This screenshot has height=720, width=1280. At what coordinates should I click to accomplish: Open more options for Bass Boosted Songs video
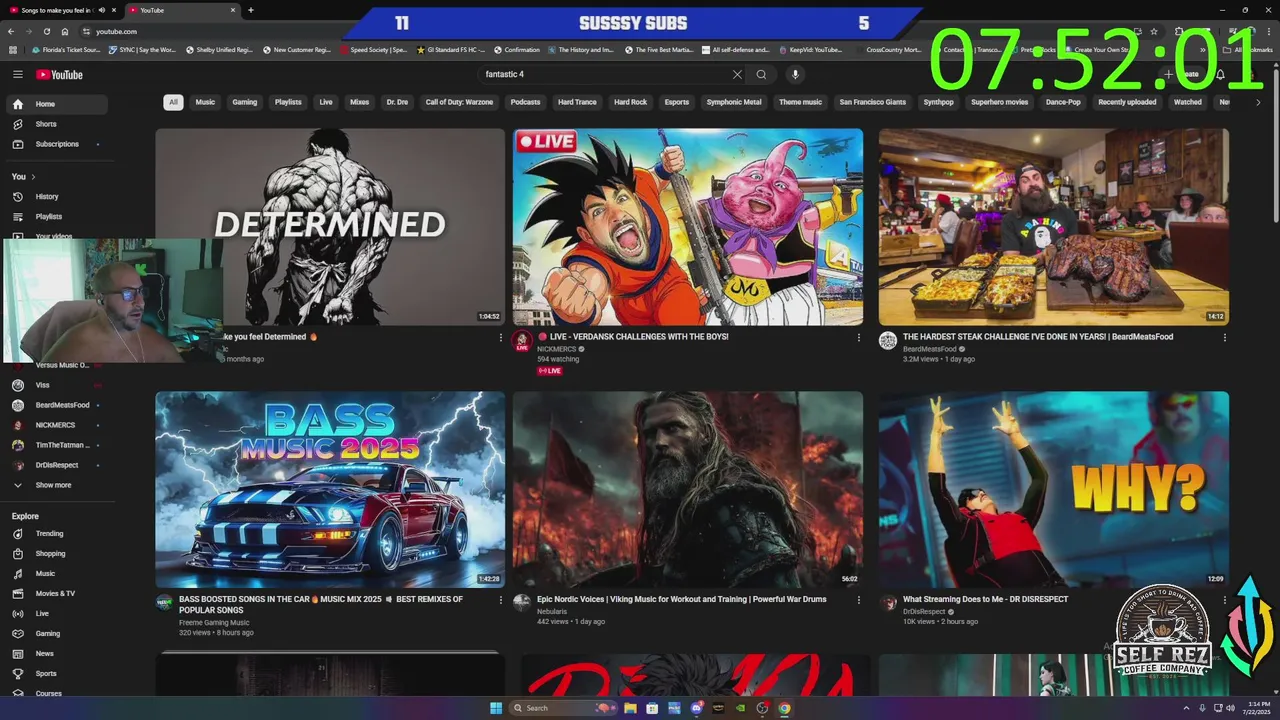click(501, 600)
